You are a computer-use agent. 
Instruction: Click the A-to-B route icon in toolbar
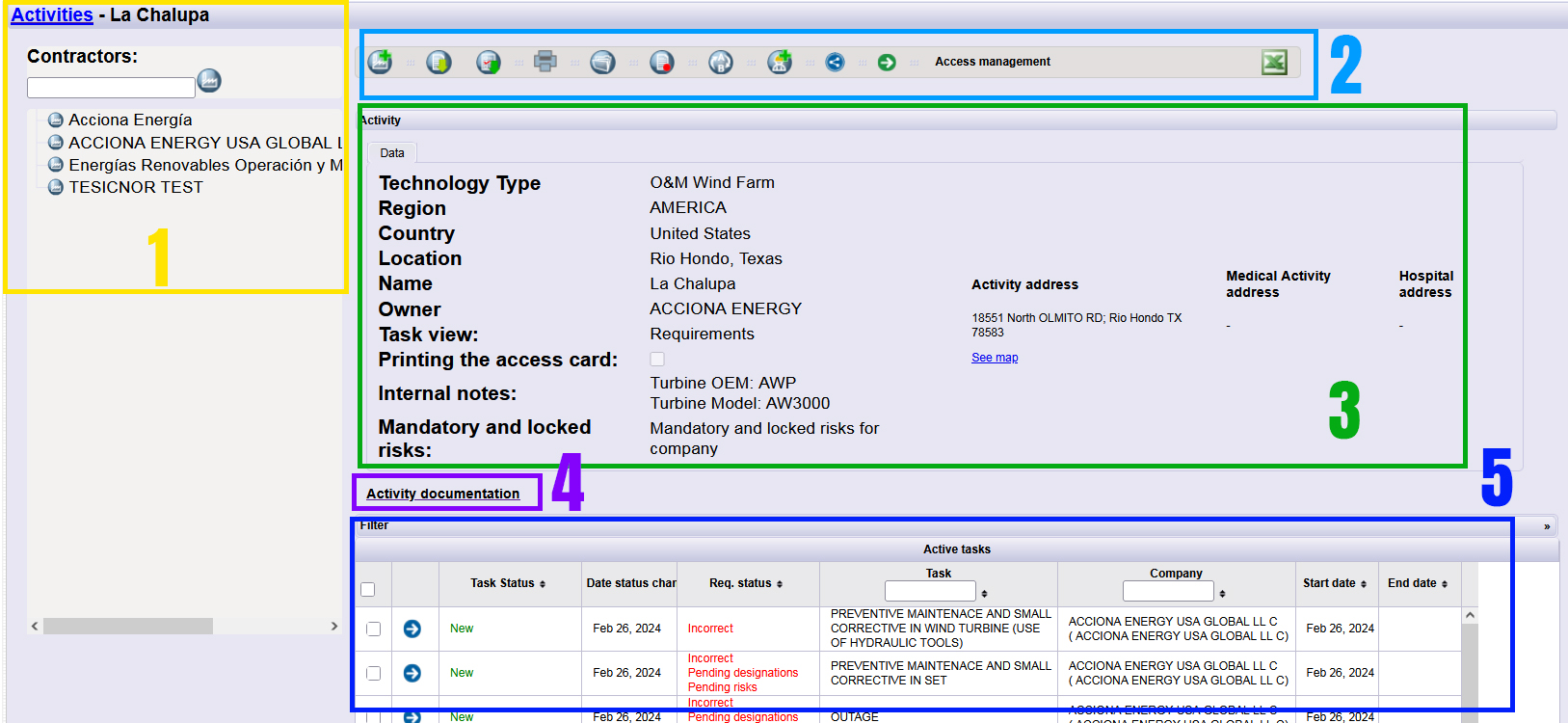click(x=721, y=63)
